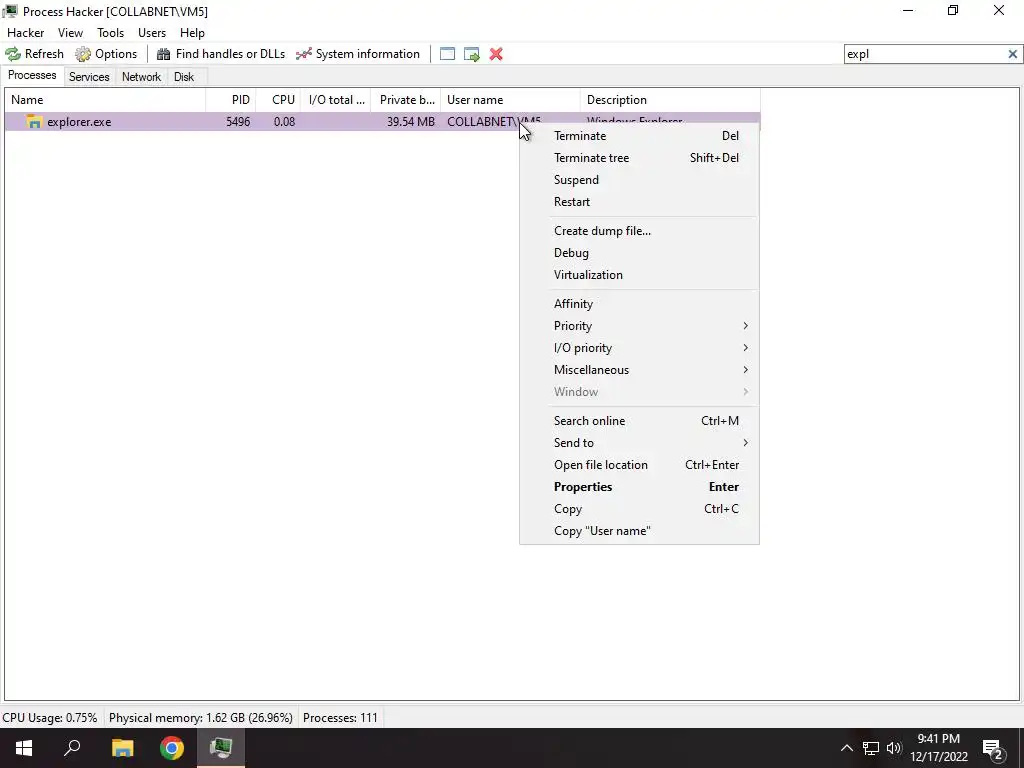Switch to the Network tab
The image size is (1024, 768).
coord(142,77)
